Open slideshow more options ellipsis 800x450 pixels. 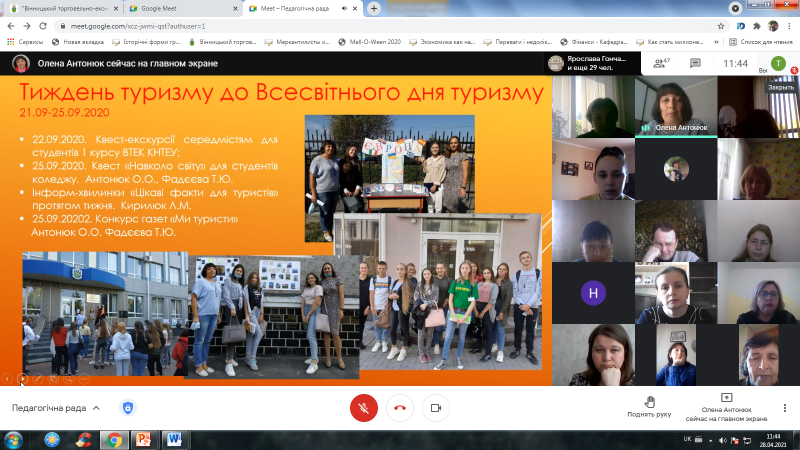click(x=84, y=379)
